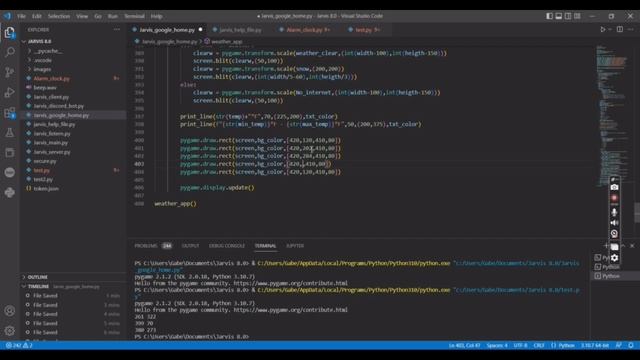The height and width of the screenshot is (360, 640).
Task: Open the recorder settings gear
Action: 614,258
